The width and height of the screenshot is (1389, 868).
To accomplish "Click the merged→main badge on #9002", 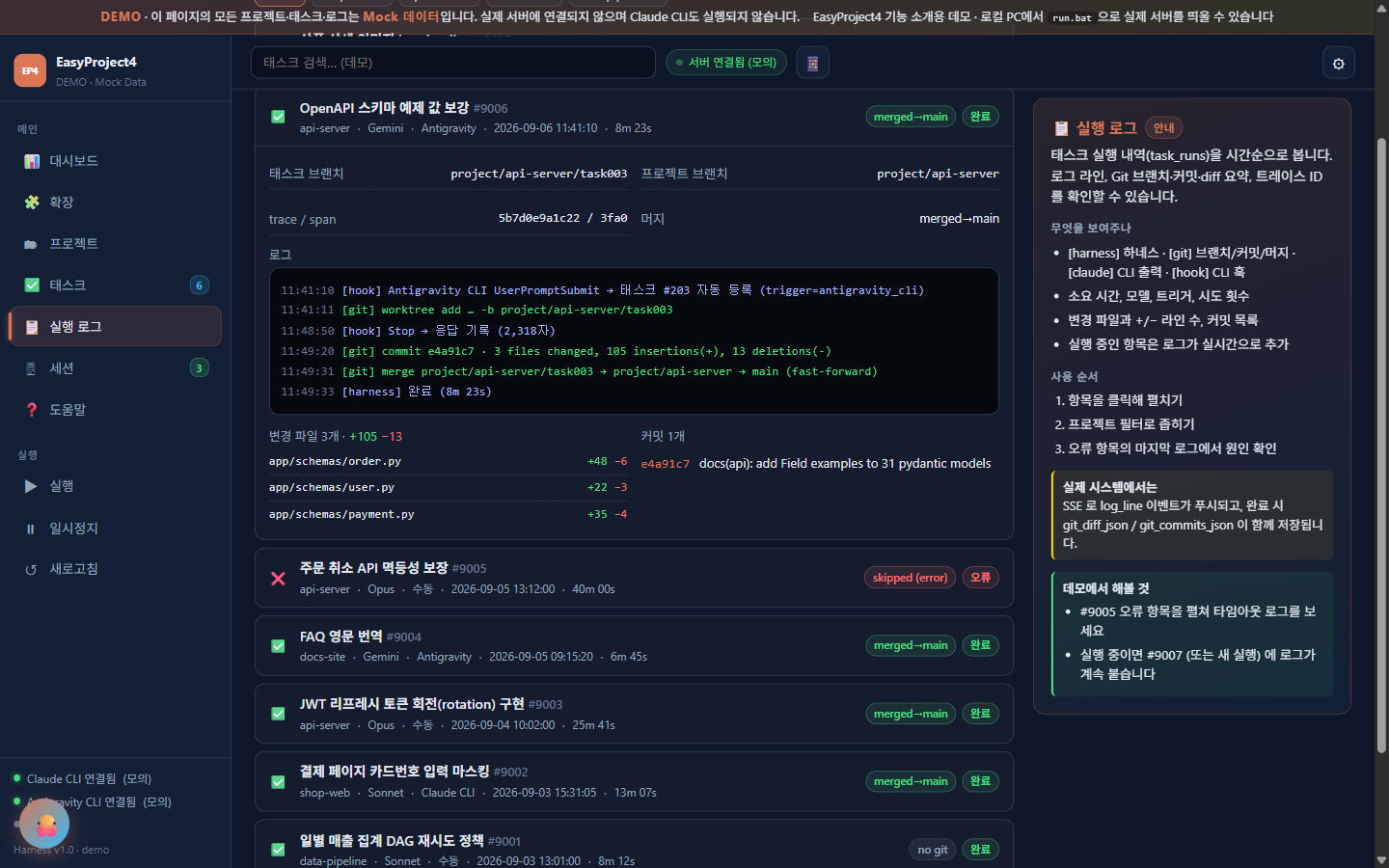I will click(911, 781).
